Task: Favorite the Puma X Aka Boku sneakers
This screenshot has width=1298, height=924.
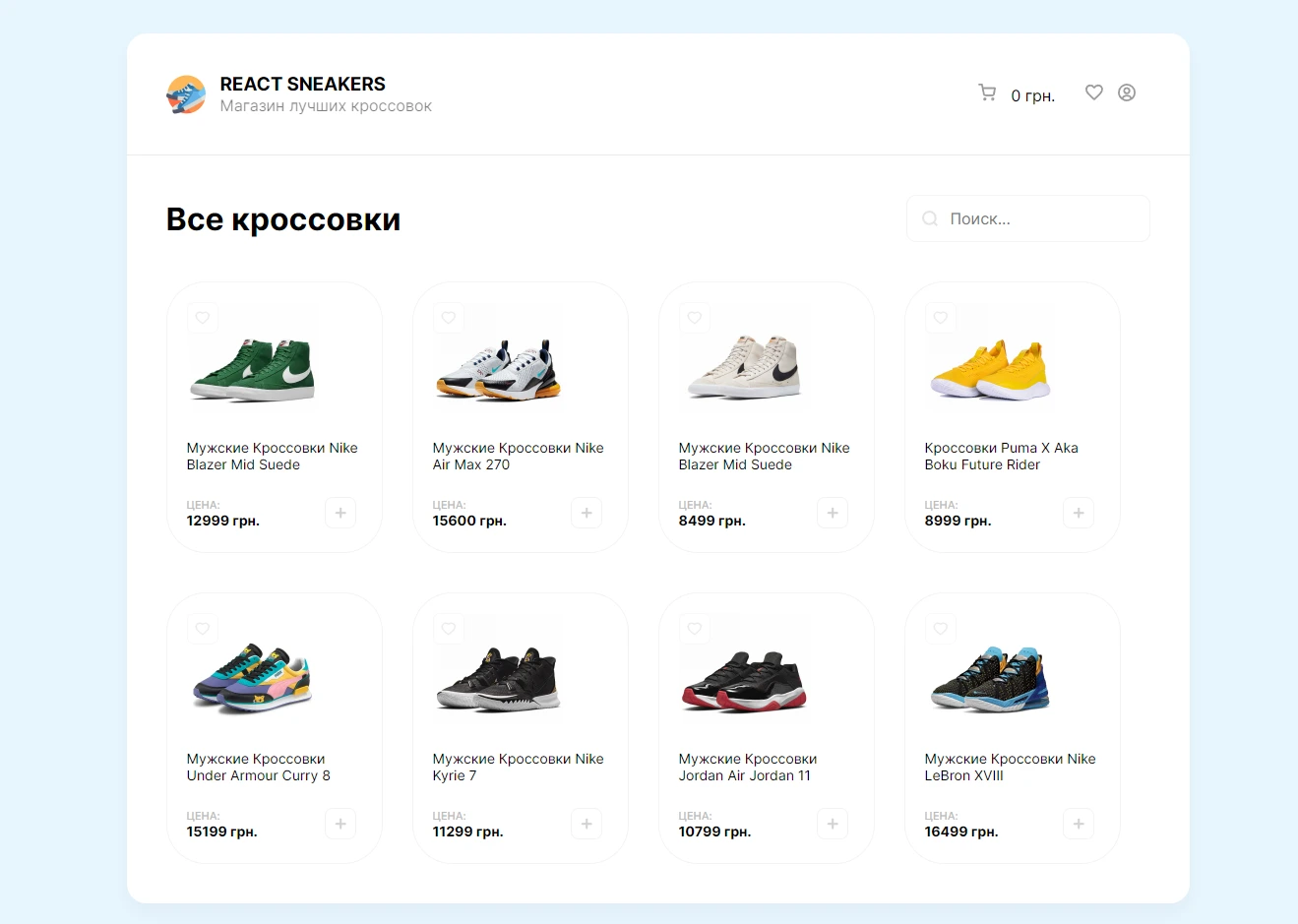Action: click(x=941, y=318)
